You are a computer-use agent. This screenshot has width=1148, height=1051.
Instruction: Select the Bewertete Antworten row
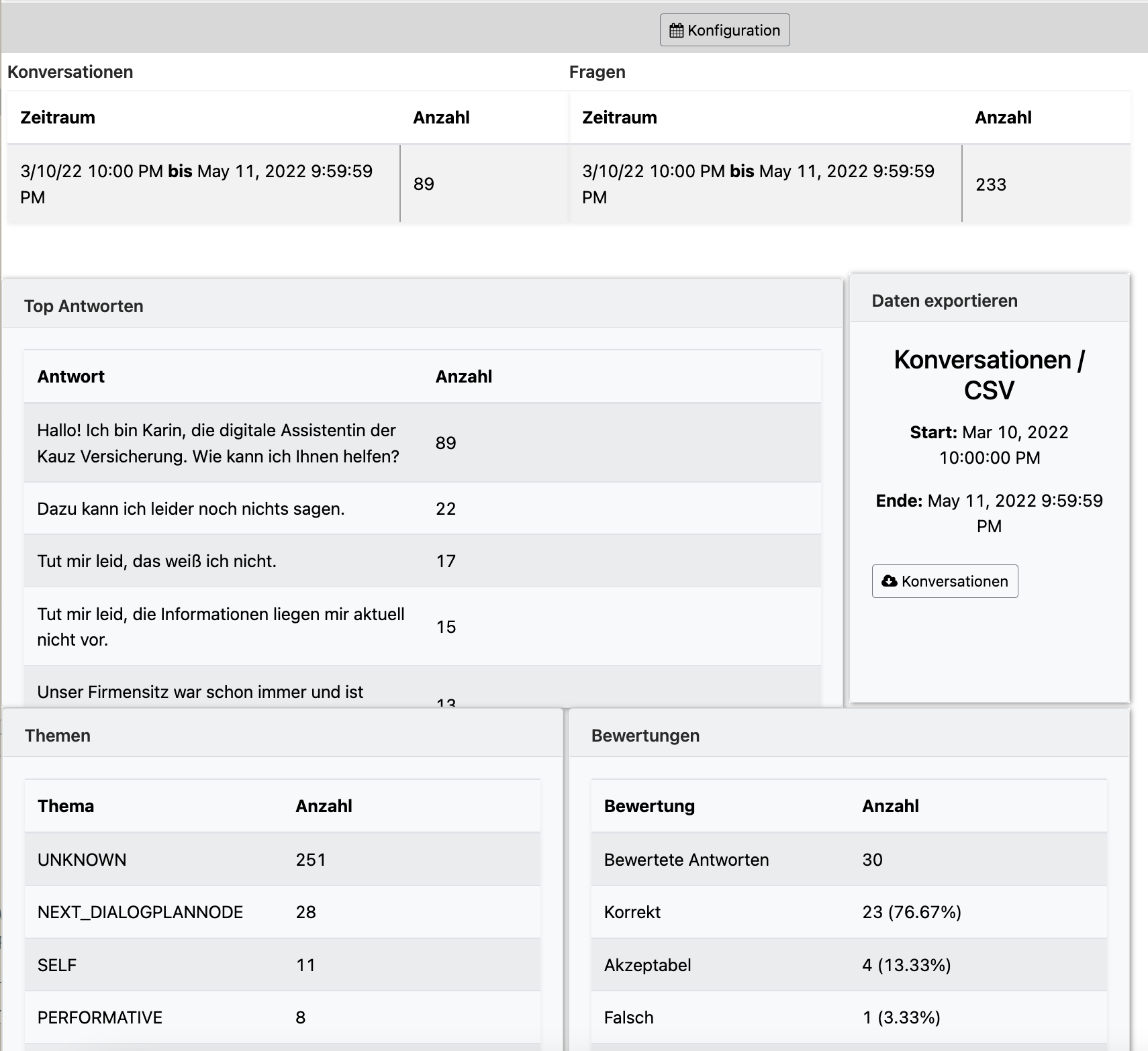[x=849, y=860]
